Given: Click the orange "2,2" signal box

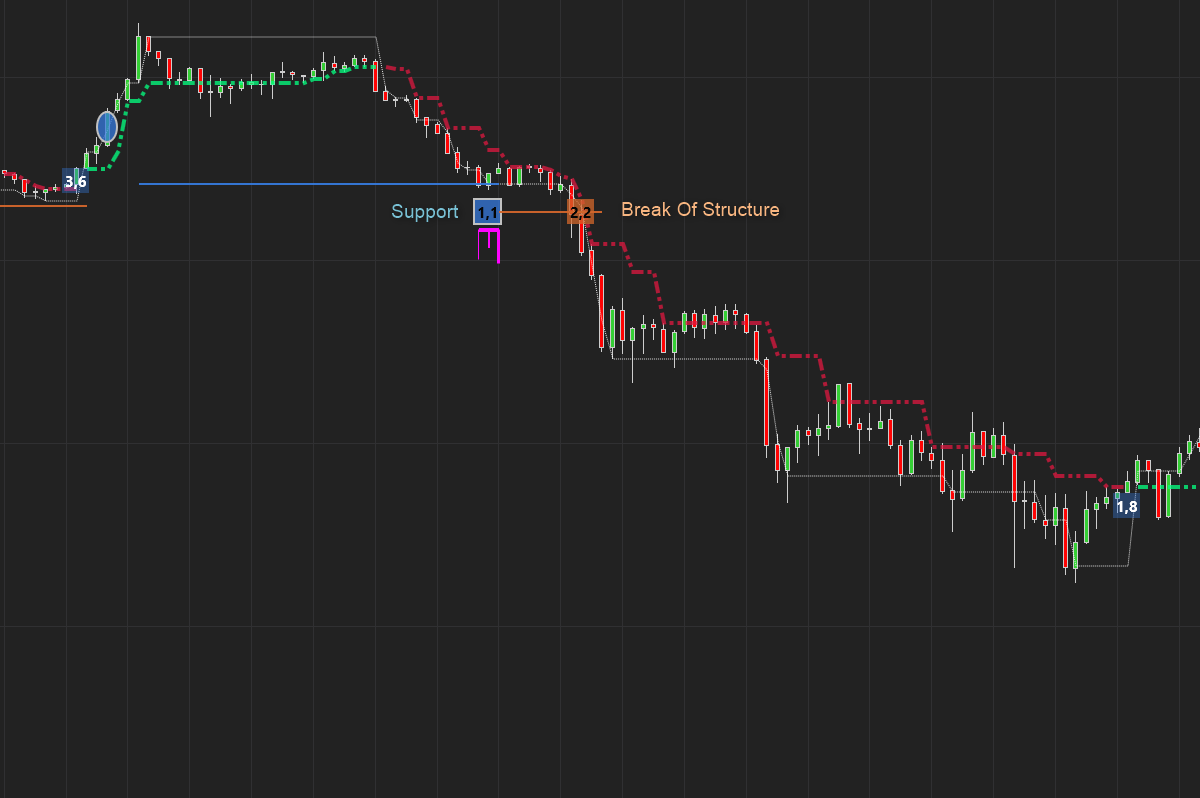Looking at the screenshot, I should (580, 212).
